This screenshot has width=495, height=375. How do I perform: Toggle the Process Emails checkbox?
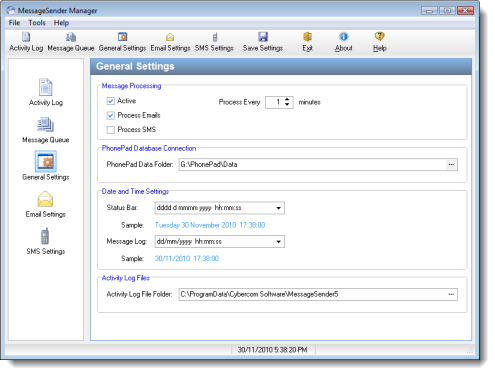pos(111,116)
